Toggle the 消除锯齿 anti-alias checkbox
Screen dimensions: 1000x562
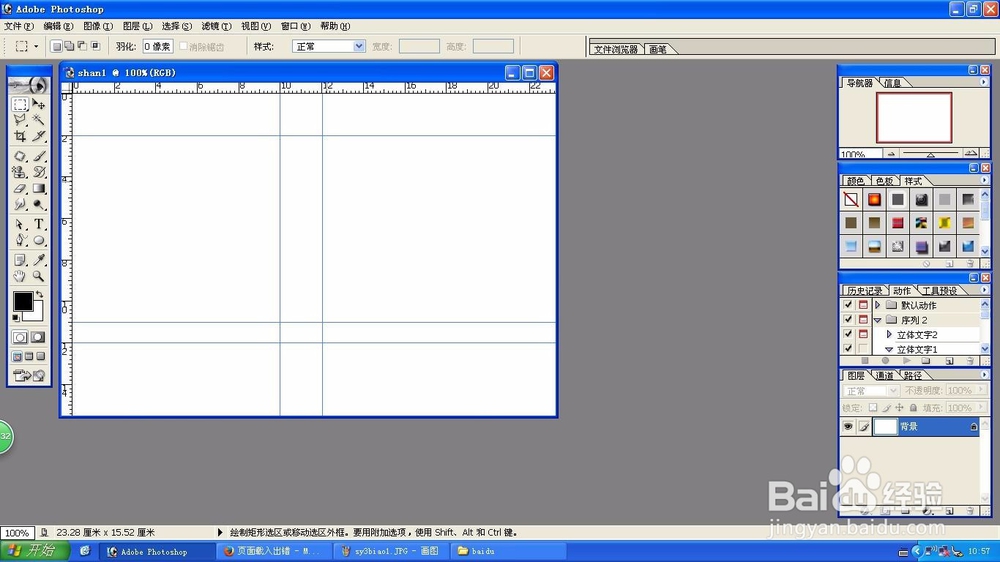tap(183, 46)
